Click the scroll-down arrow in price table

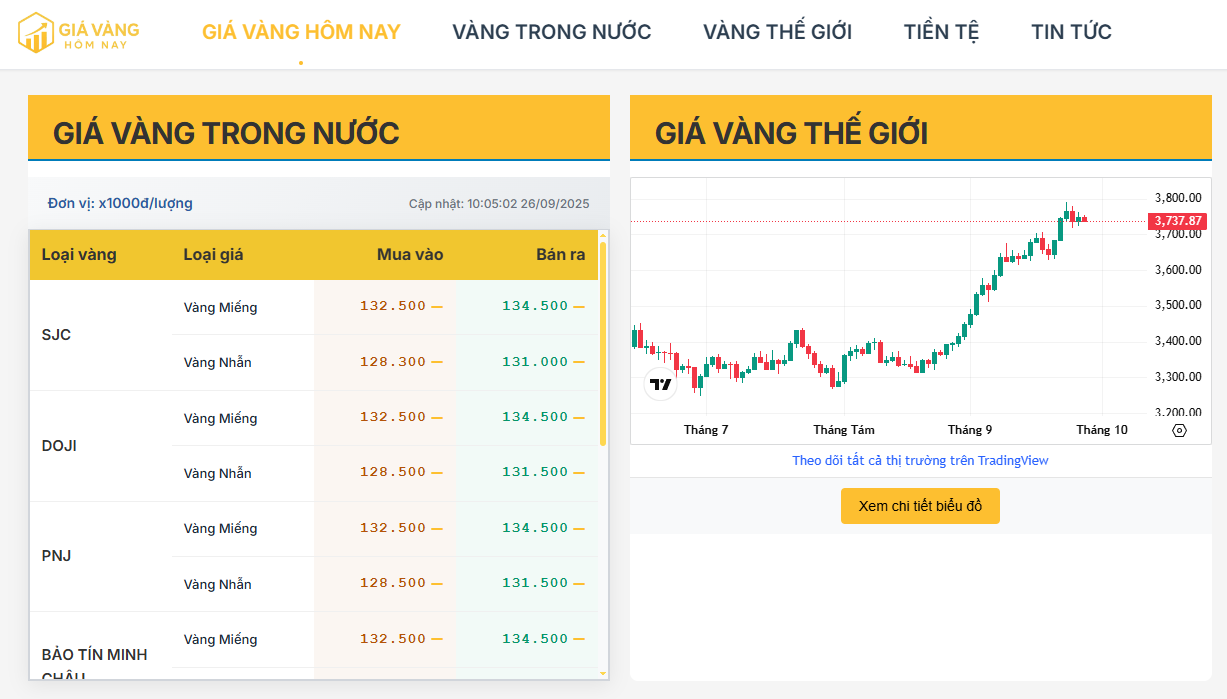click(x=603, y=673)
